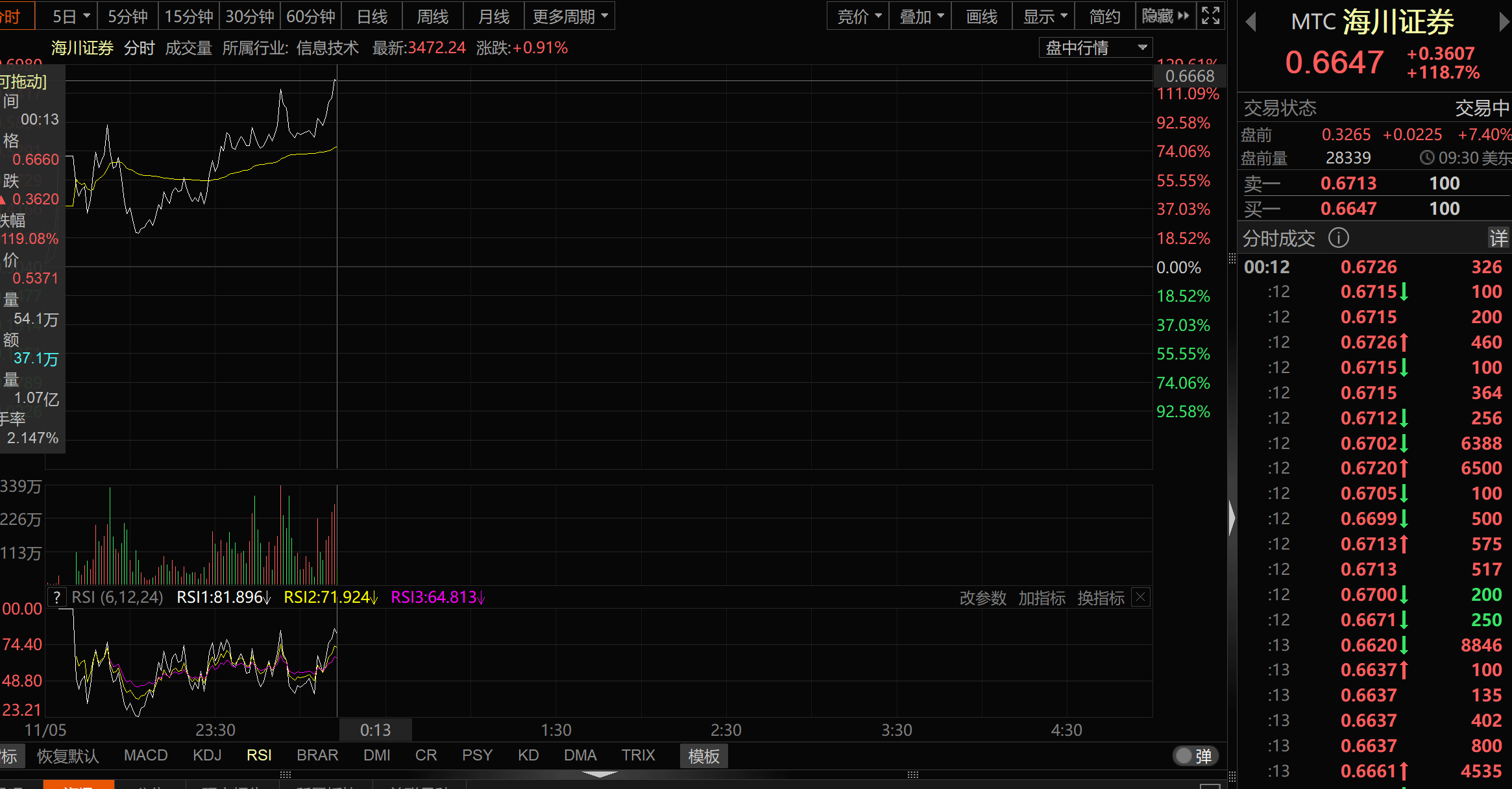Open trade details via 详 icon

[1498, 238]
